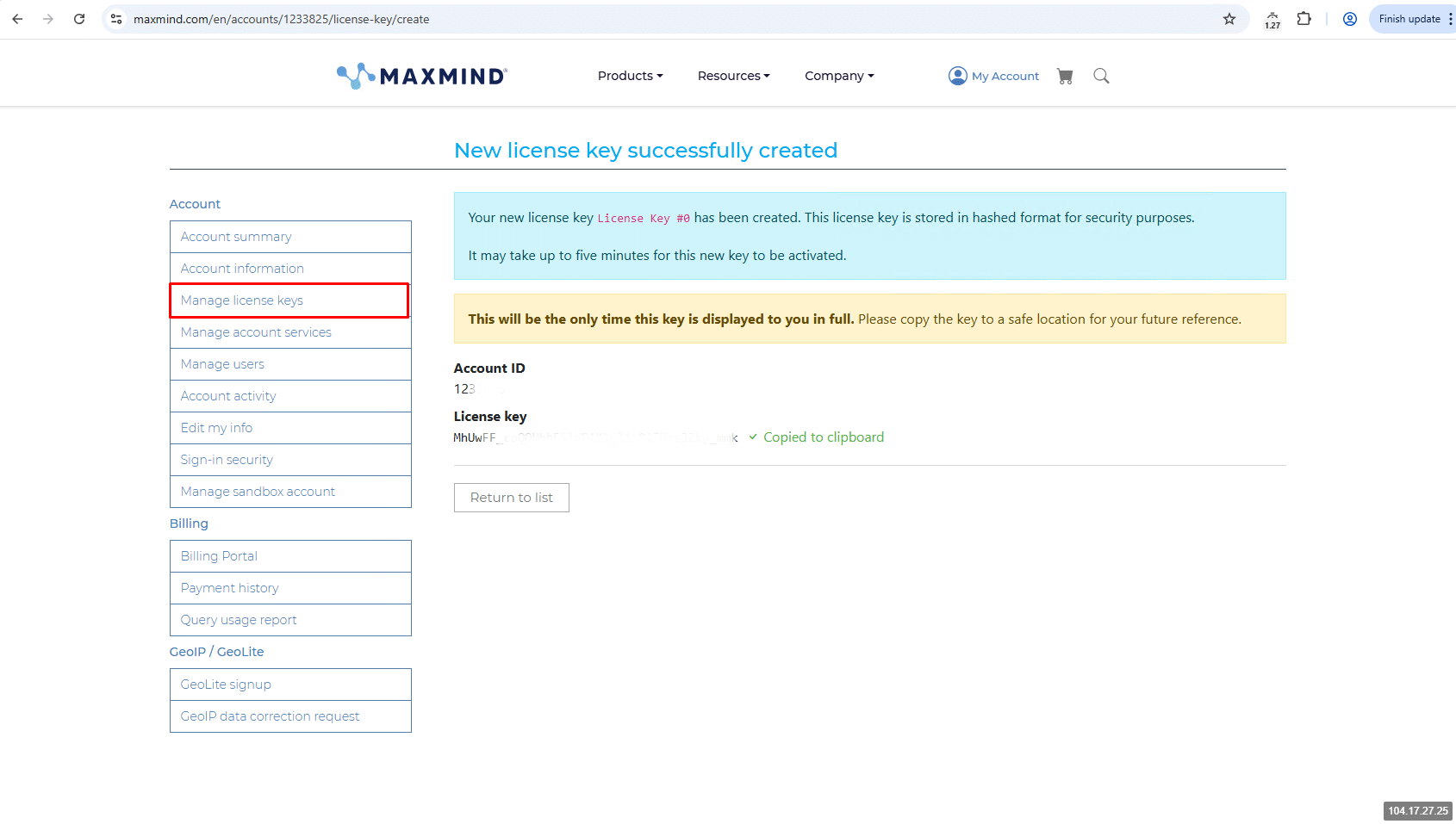
Task: Open the Chrome profile icon
Action: pos(1350,19)
